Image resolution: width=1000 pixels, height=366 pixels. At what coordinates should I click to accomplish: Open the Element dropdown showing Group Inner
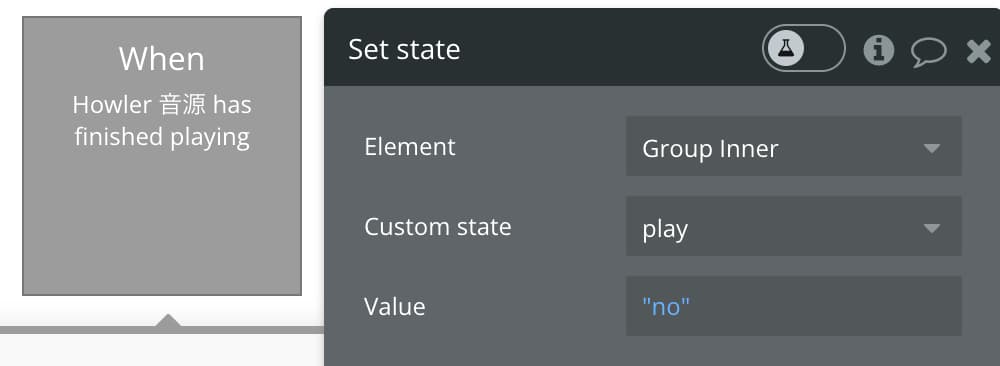[793, 146]
